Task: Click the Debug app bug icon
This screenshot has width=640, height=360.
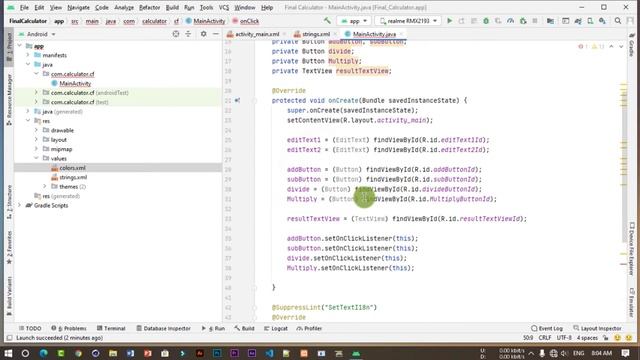Action: (486, 20)
